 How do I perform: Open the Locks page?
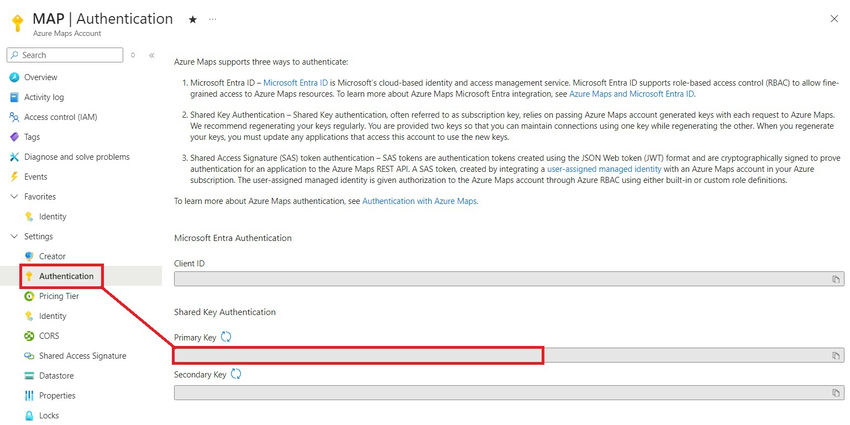point(49,416)
